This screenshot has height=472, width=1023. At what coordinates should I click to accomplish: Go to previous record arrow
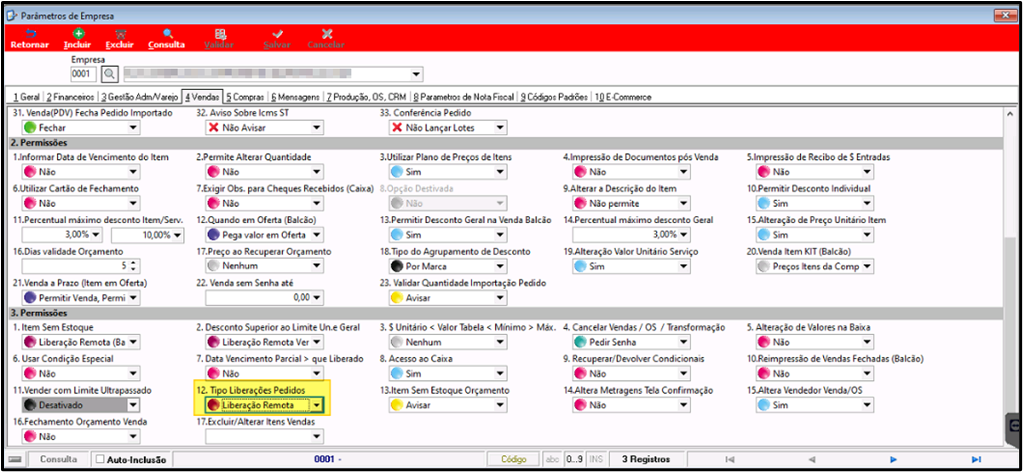coord(812,459)
